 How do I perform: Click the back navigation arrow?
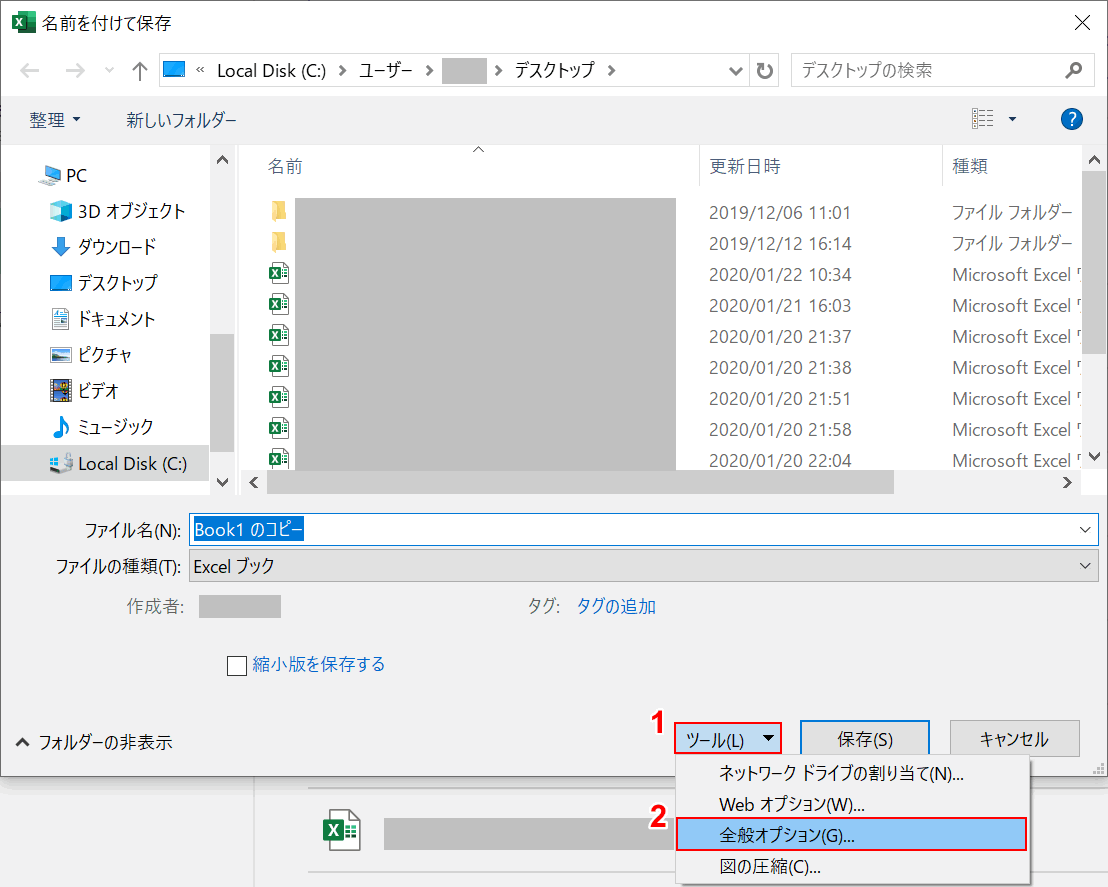[29, 70]
